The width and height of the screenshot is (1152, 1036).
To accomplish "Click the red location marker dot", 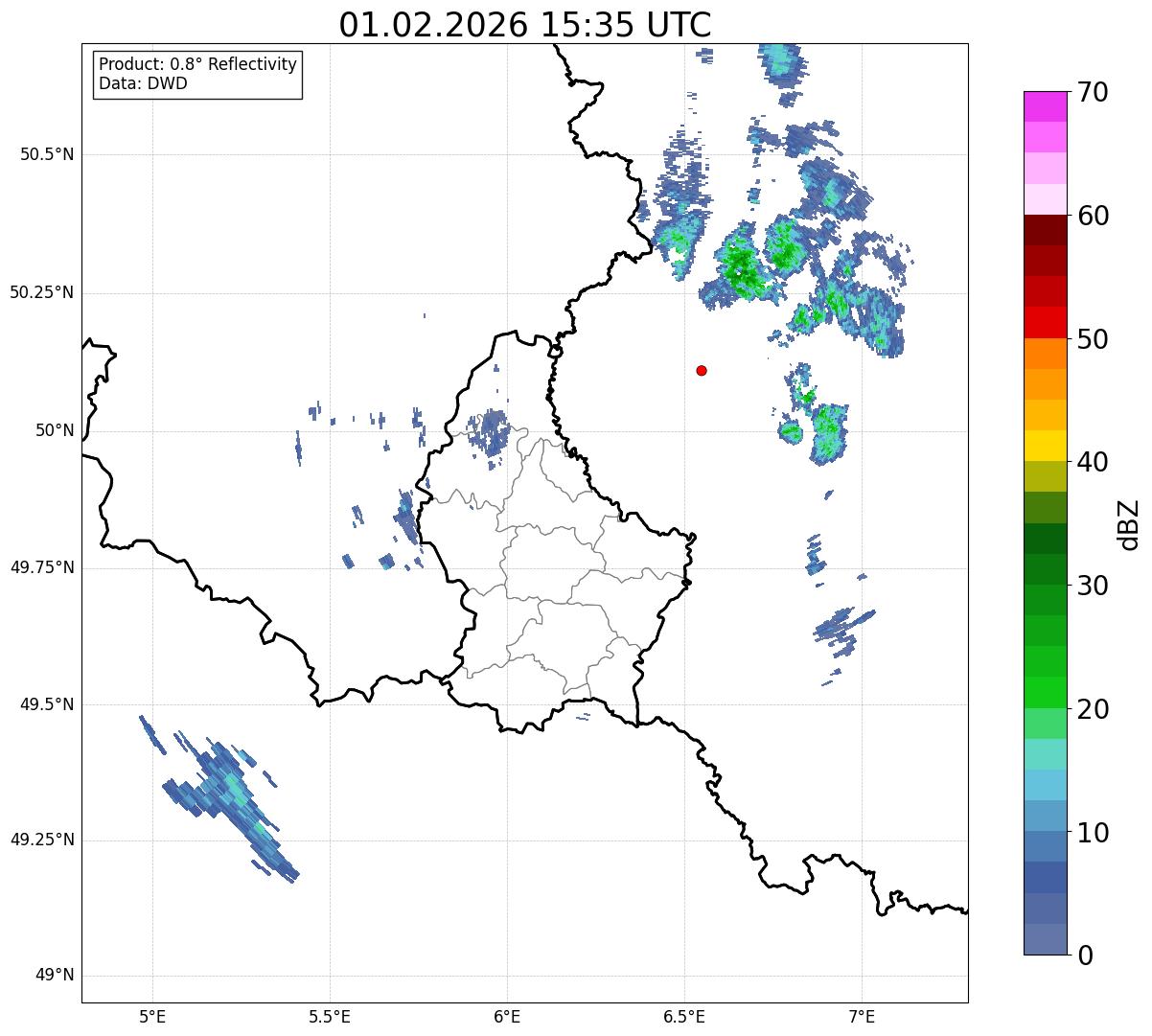I will coord(702,370).
